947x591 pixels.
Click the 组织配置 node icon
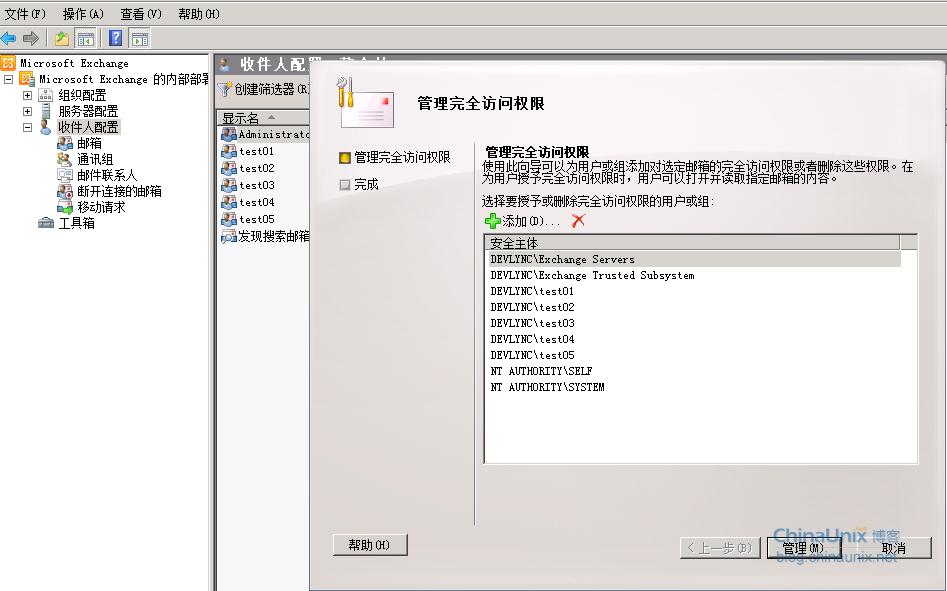46,95
